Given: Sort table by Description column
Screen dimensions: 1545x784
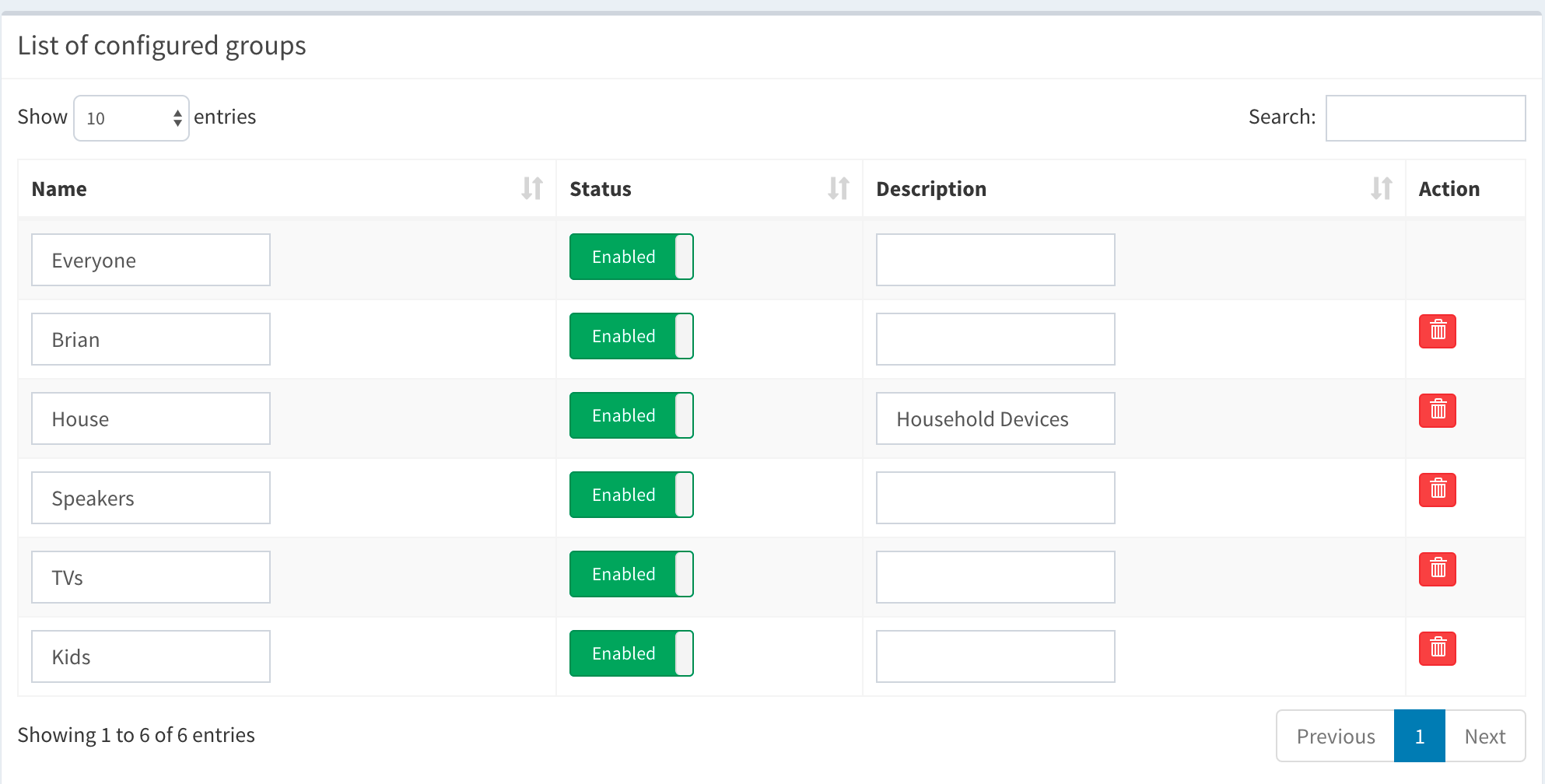Looking at the screenshot, I should (1134, 189).
